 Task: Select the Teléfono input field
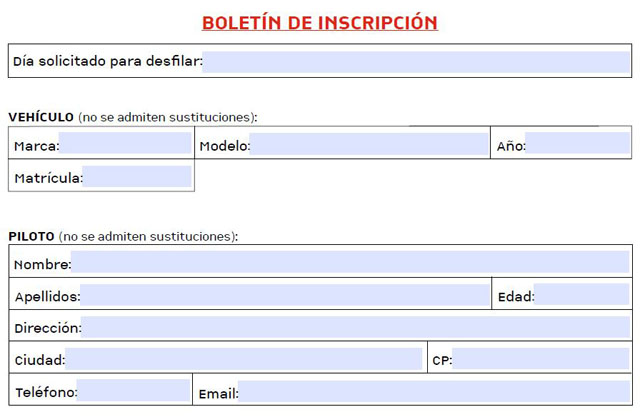134,391
